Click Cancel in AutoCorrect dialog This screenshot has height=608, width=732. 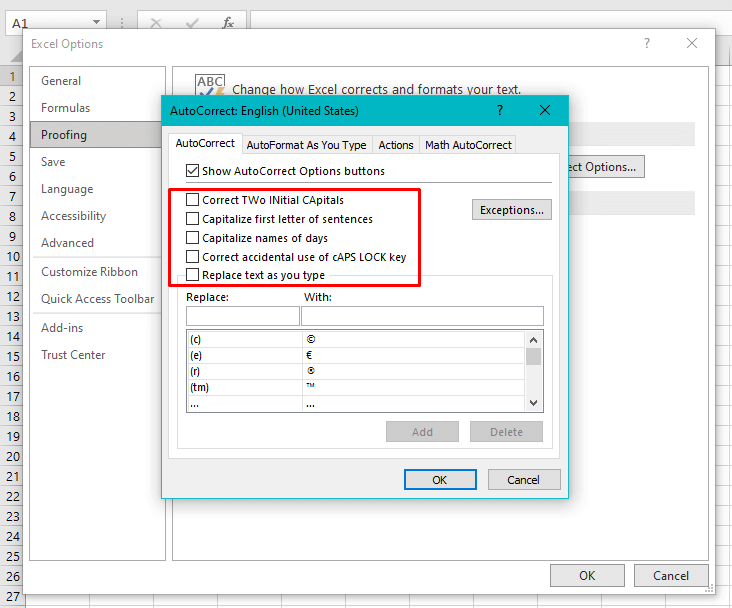[x=524, y=480]
